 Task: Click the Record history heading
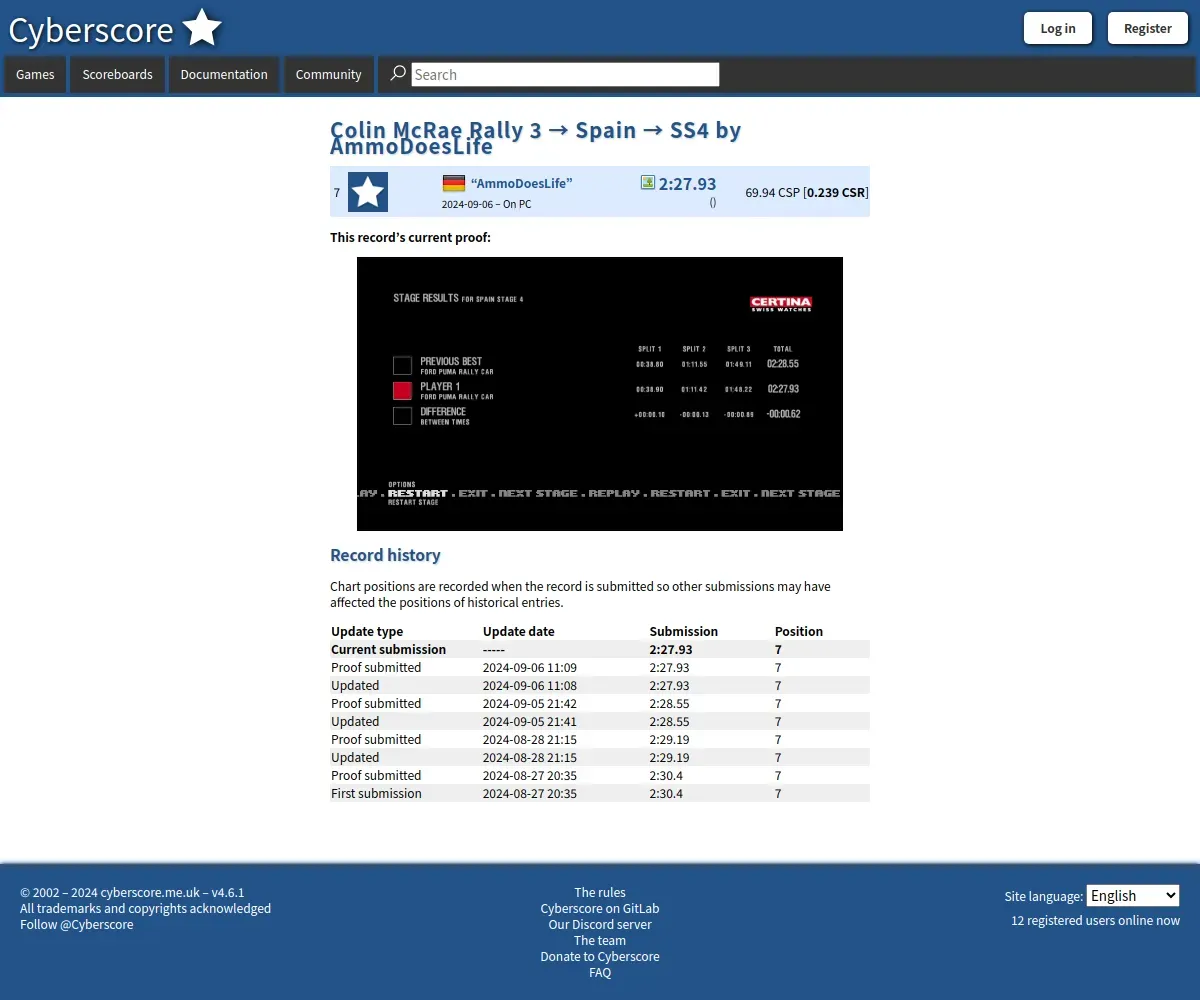click(385, 555)
